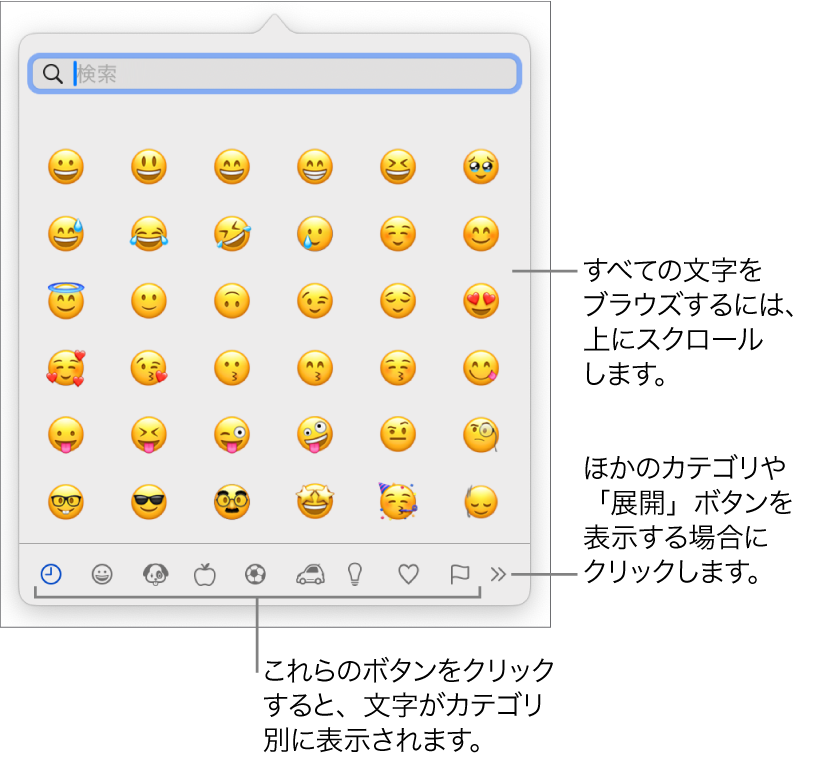The width and height of the screenshot is (817, 761).
Task: Choose the grinning face with sweat emoji
Action: [x=66, y=234]
